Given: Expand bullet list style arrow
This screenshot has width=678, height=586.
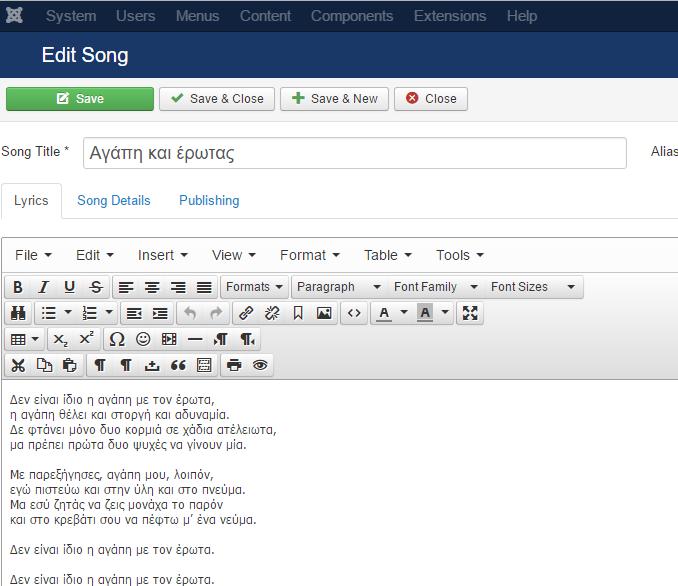Looking at the screenshot, I should tap(68, 312).
